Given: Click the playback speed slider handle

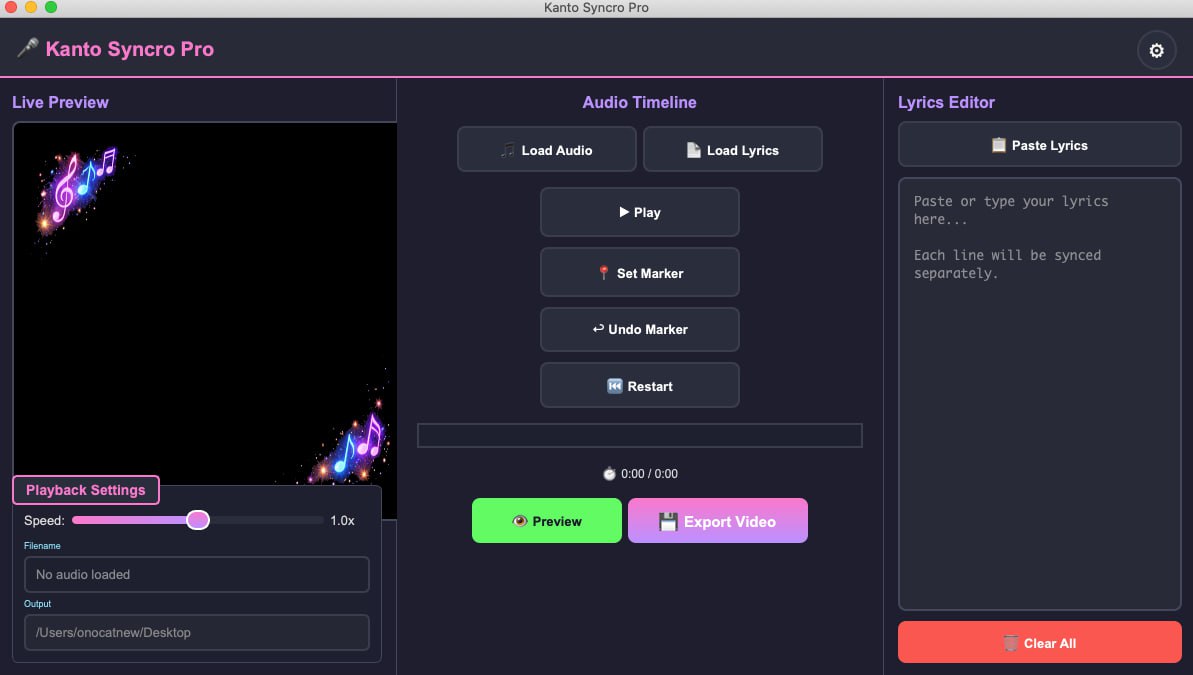Looking at the screenshot, I should [x=198, y=520].
